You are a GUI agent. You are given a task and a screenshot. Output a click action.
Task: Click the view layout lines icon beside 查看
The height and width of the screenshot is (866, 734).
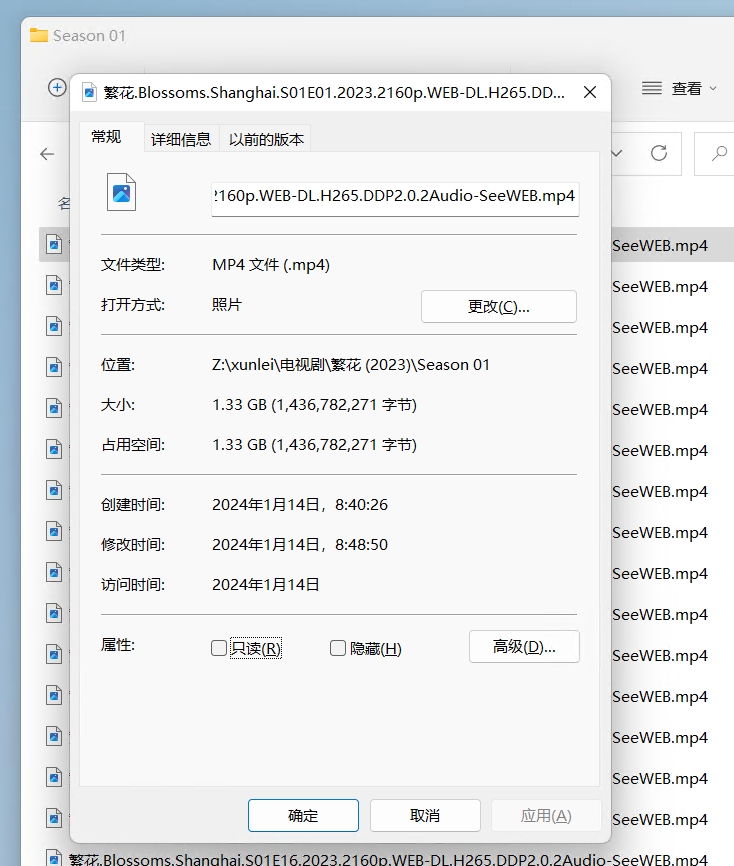(x=652, y=88)
